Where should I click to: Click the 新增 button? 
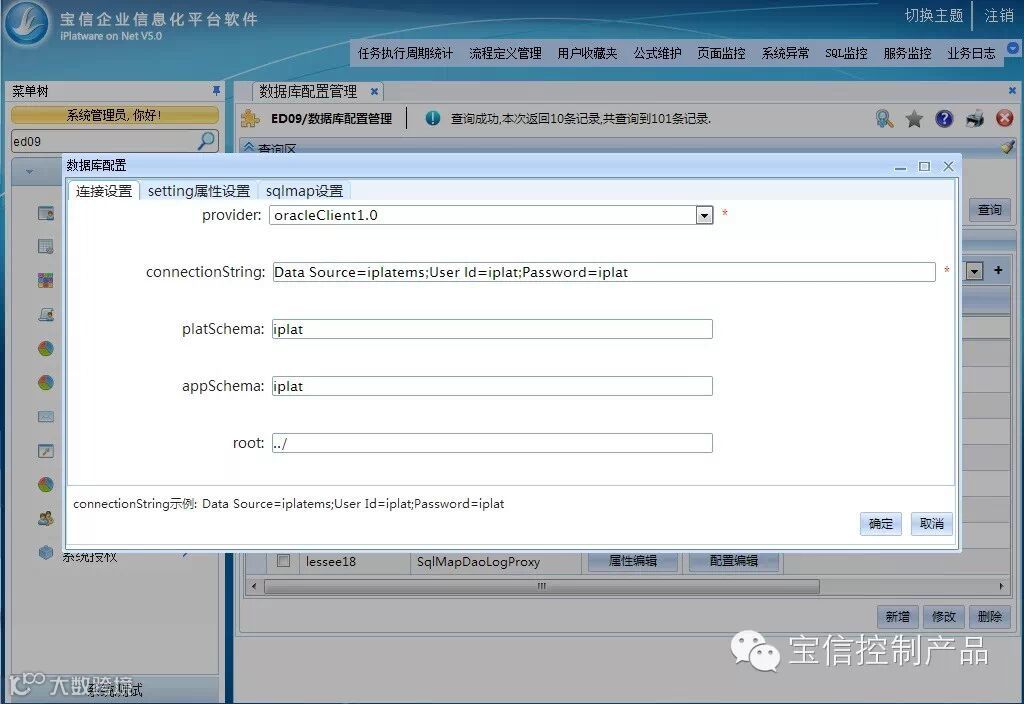(x=897, y=616)
